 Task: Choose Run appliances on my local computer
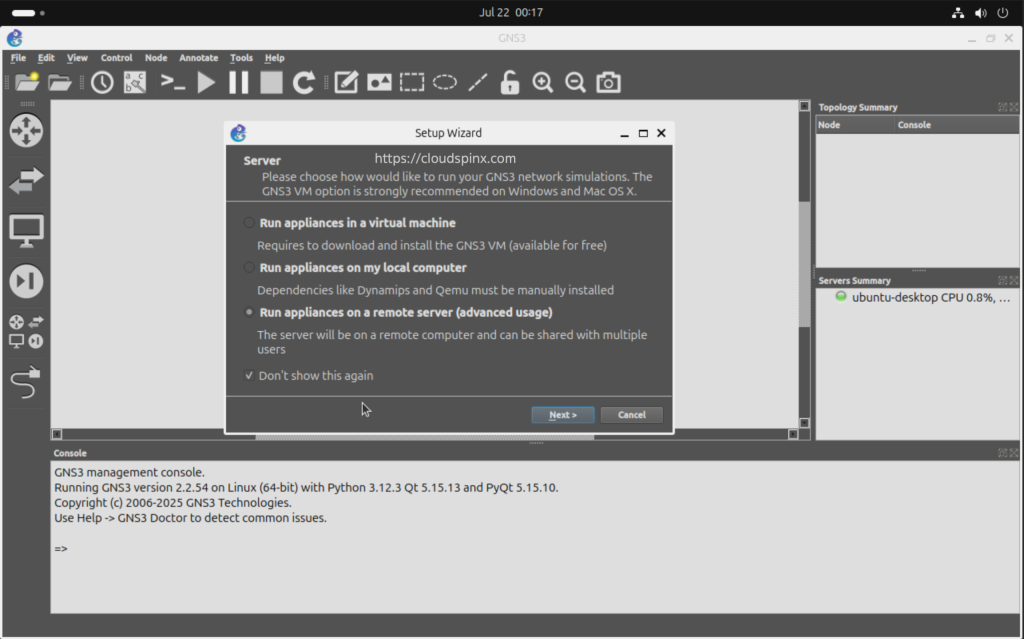click(x=250, y=267)
